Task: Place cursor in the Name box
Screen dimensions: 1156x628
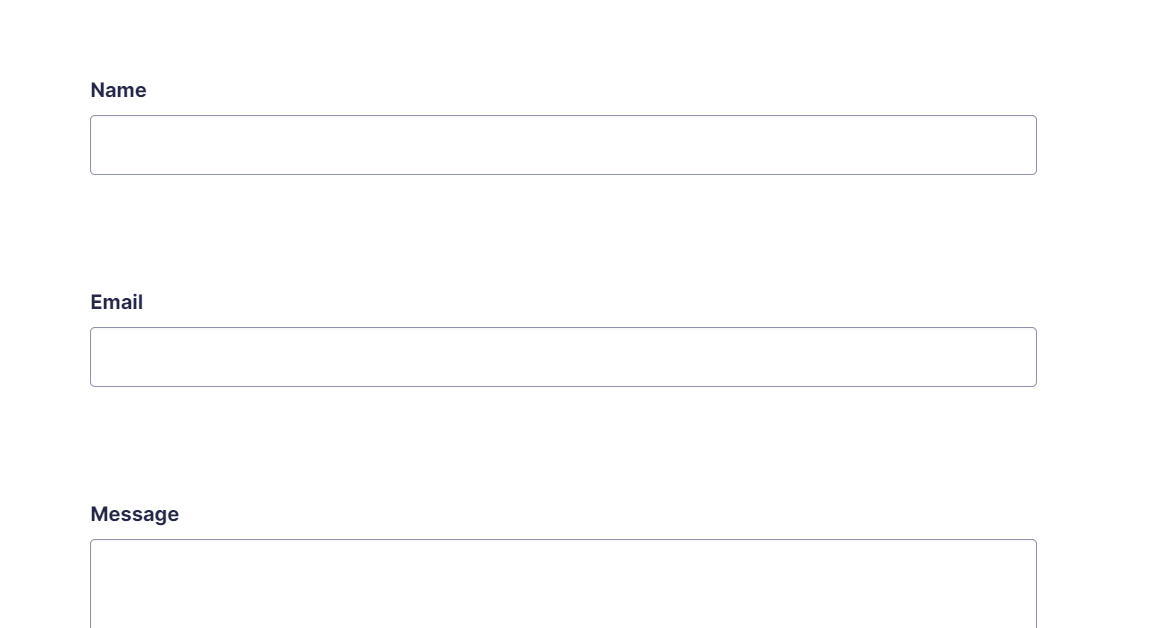Action: pos(563,145)
